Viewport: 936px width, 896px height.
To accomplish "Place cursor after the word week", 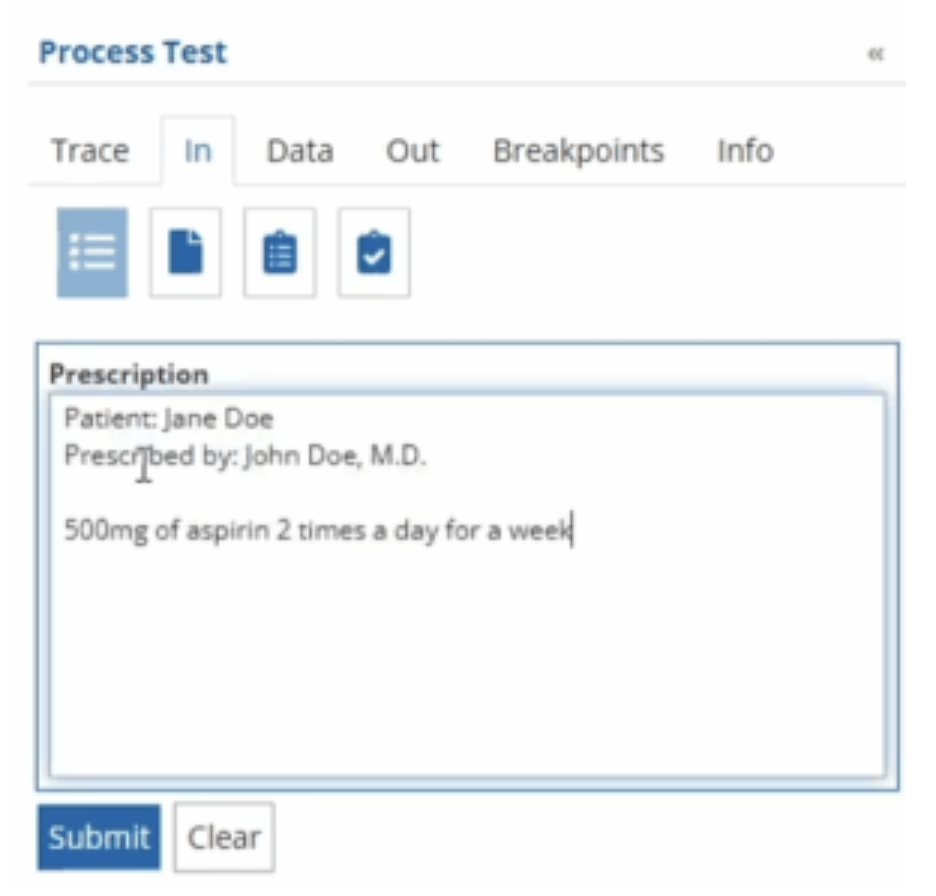I will (571, 530).
